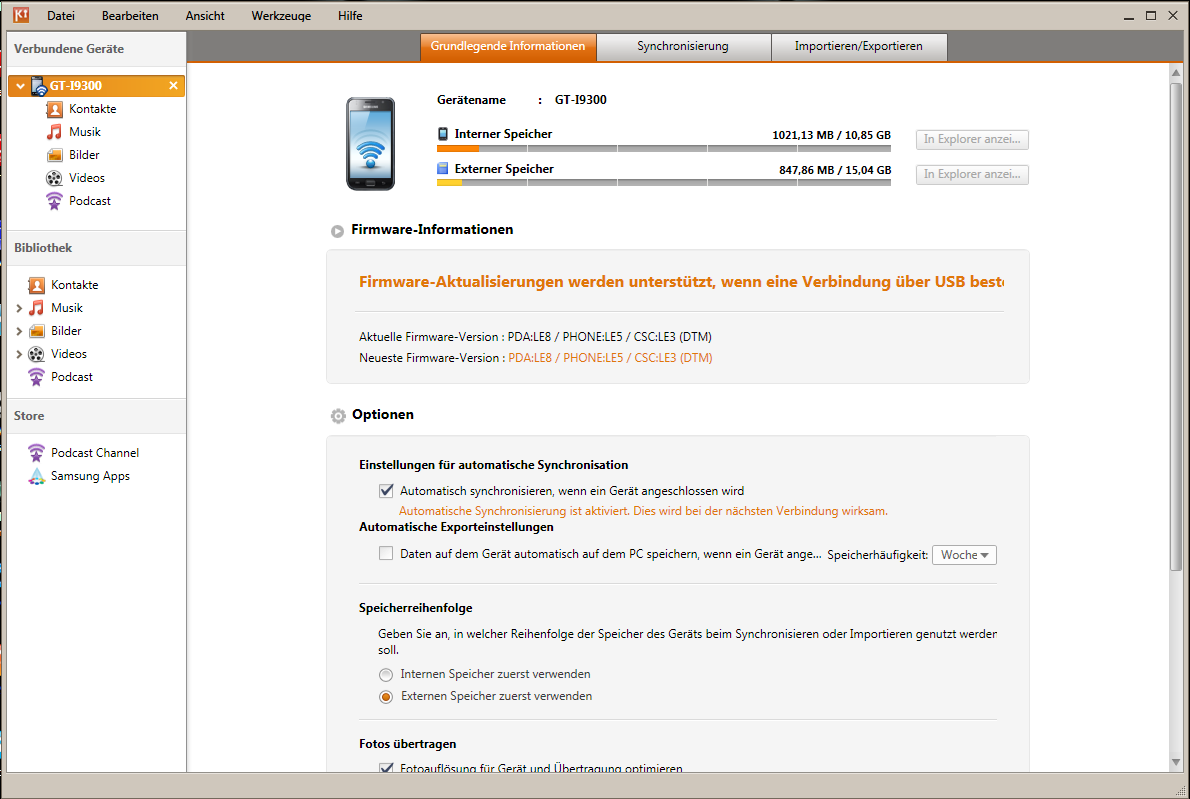
Task: Open the Ansicht menu
Action: [x=205, y=15]
